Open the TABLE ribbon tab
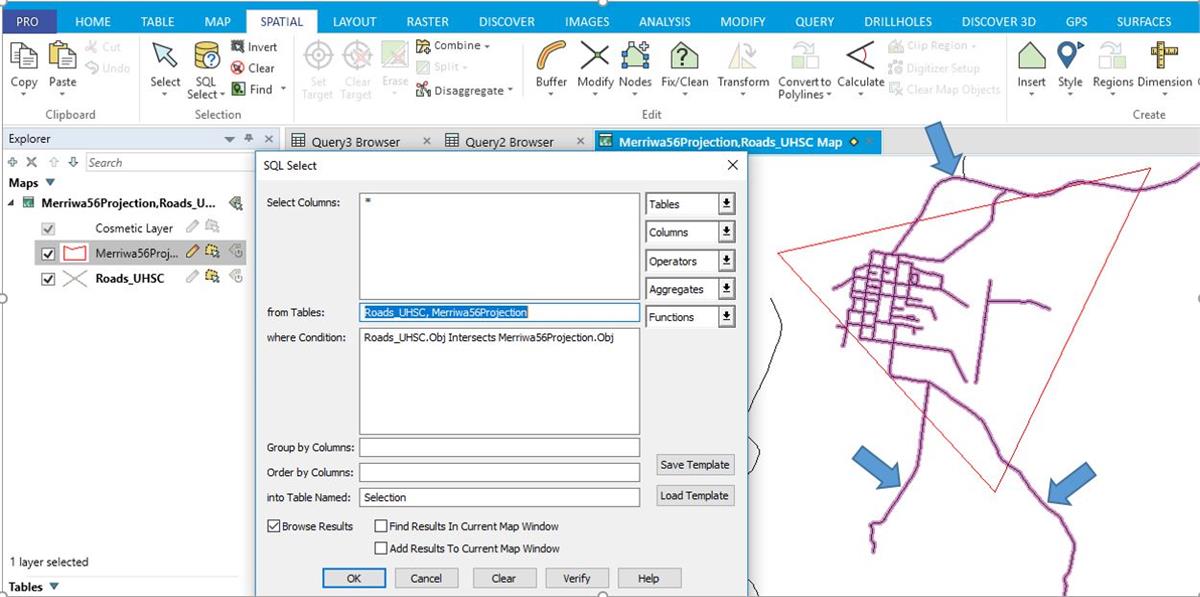Screen dimensions: 1200x597 pyautogui.click(x=157, y=21)
